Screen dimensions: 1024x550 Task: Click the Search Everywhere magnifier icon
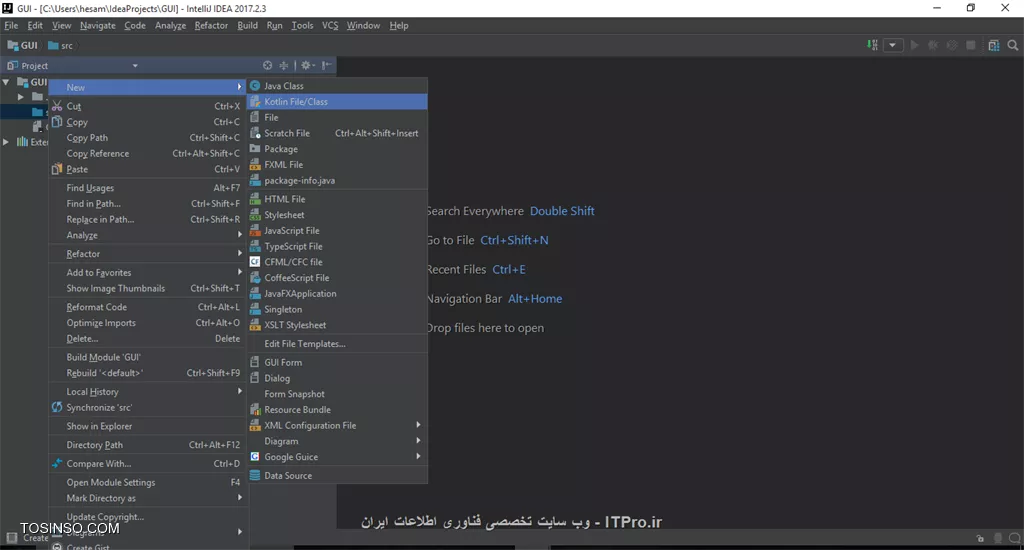[x=1012, y=45]
